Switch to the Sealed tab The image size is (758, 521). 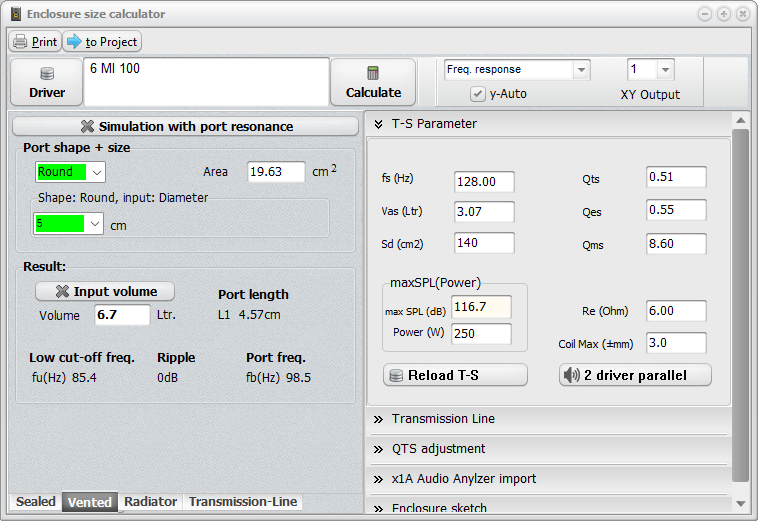35,502
